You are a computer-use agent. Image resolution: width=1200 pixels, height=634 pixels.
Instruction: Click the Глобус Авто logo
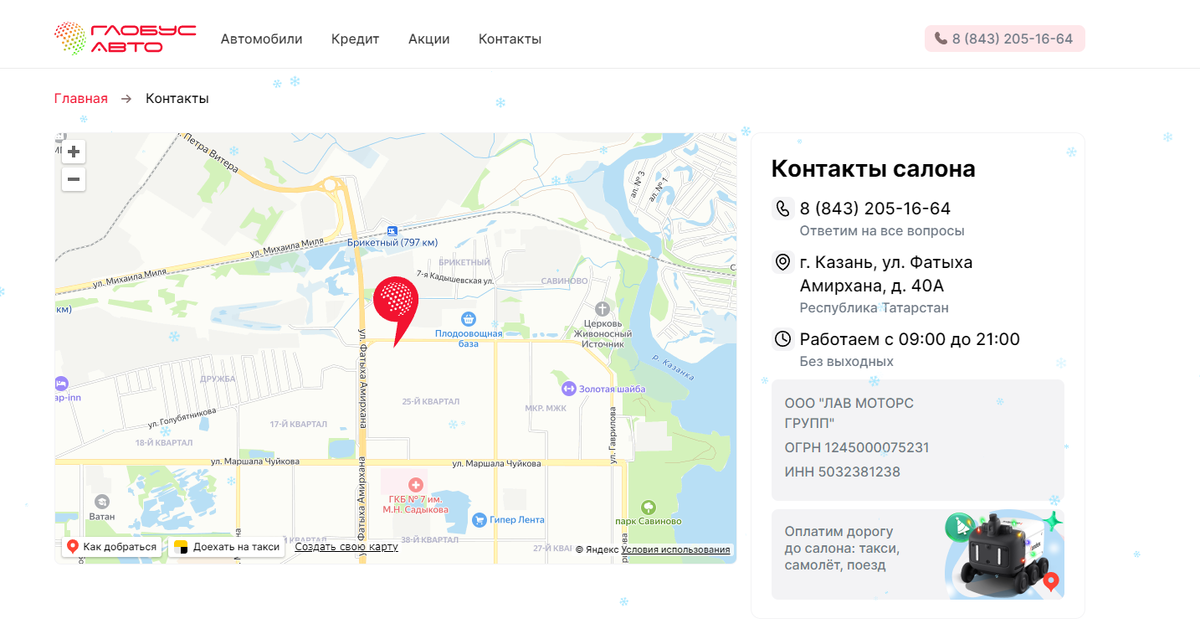click(125, 39)
